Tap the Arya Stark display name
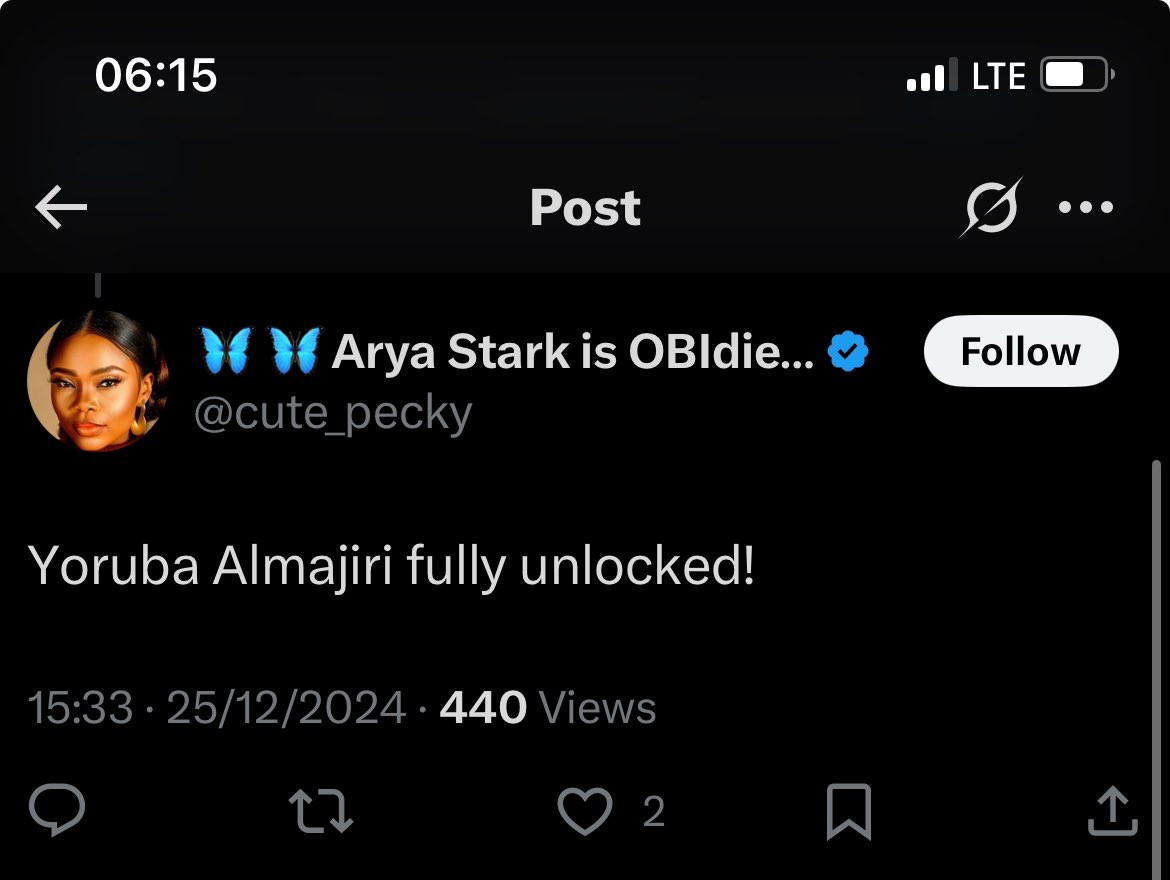This screenshot has height=880, width=1170. pyautogui.click(x=572, y=352)
